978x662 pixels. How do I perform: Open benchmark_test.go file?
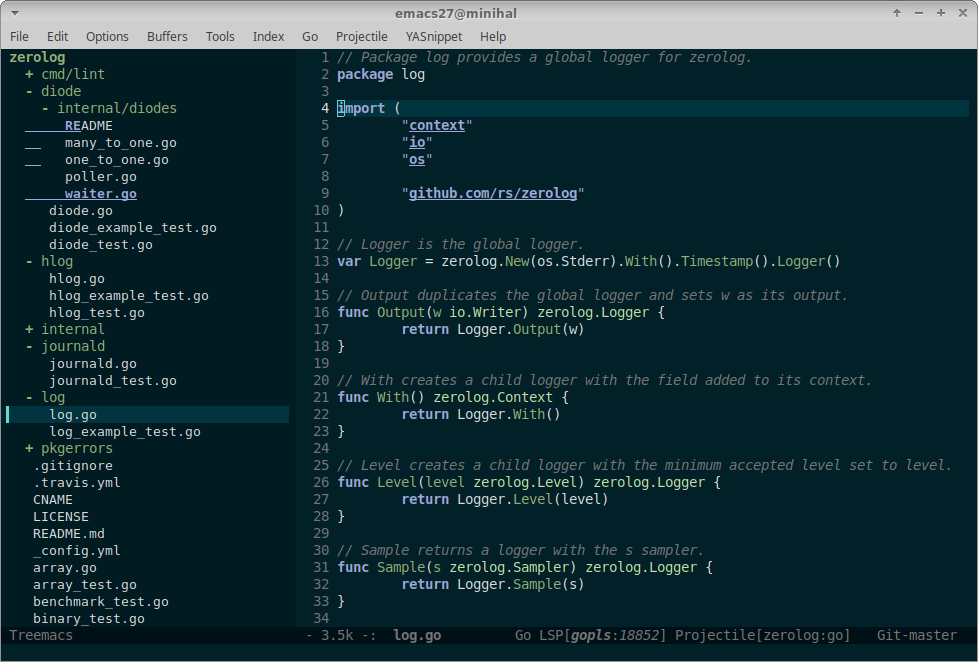(x=101, y=601)
